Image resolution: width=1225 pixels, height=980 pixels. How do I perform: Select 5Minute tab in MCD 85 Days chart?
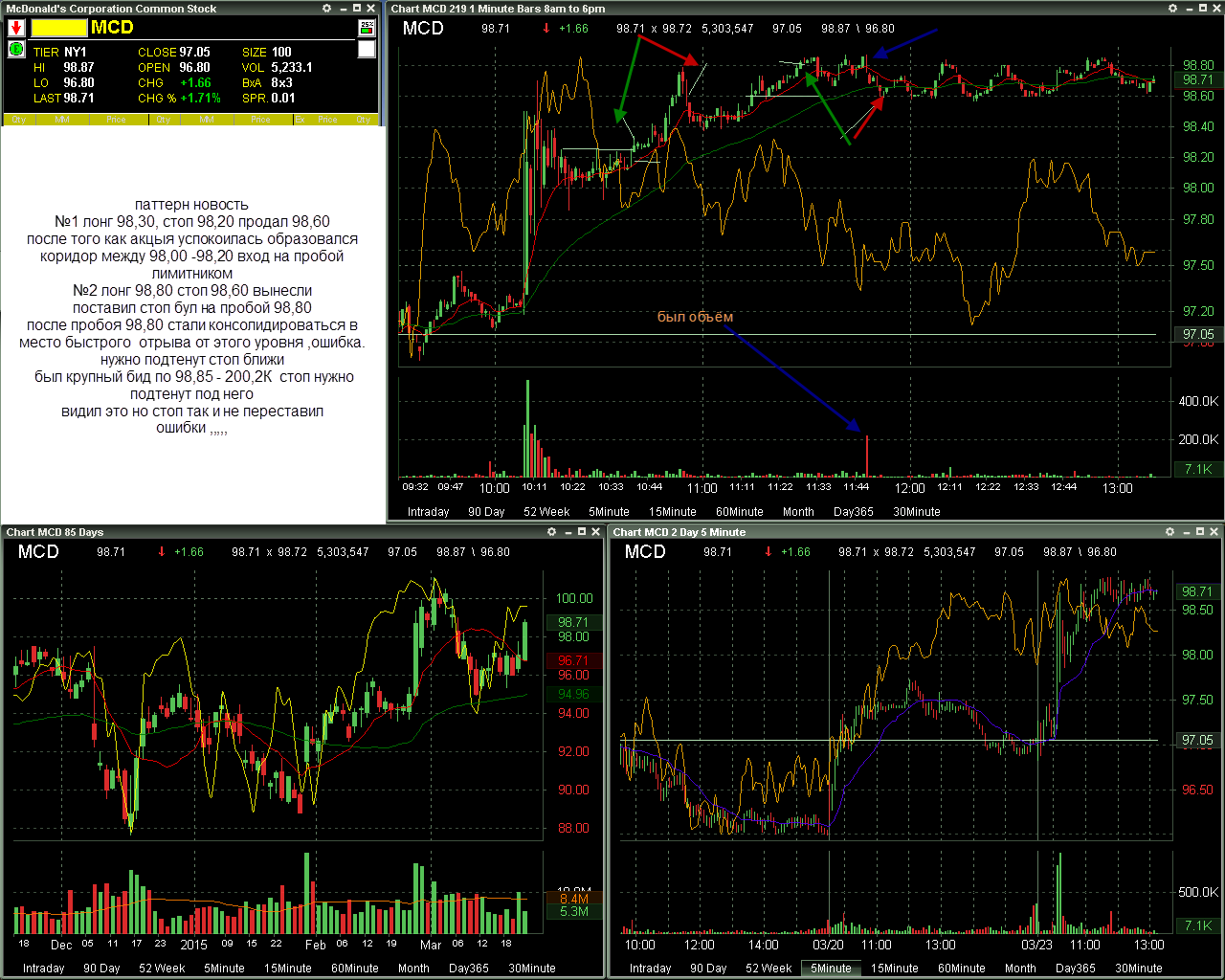click(224, 969)
